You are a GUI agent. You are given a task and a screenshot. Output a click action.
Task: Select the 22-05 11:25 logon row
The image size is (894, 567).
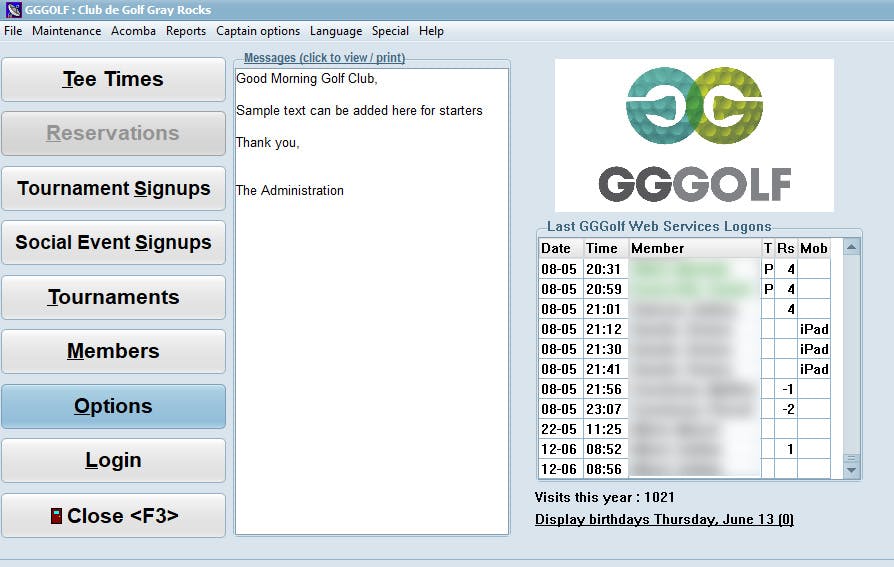(x=684, y=428)
